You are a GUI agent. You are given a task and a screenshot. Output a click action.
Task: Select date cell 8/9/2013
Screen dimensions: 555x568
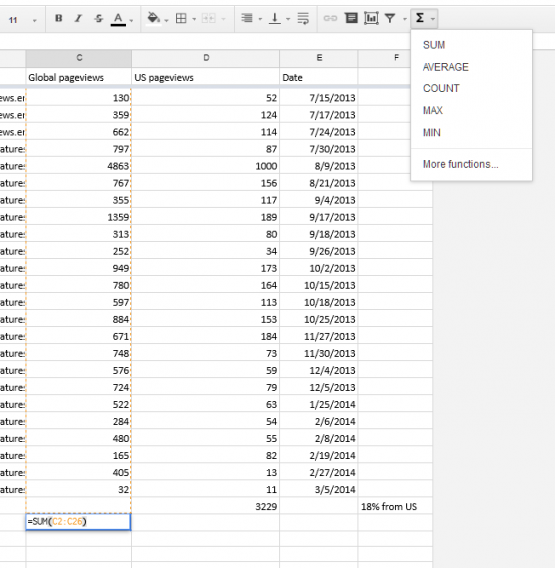pyautogui.click(x=319, y=166)
